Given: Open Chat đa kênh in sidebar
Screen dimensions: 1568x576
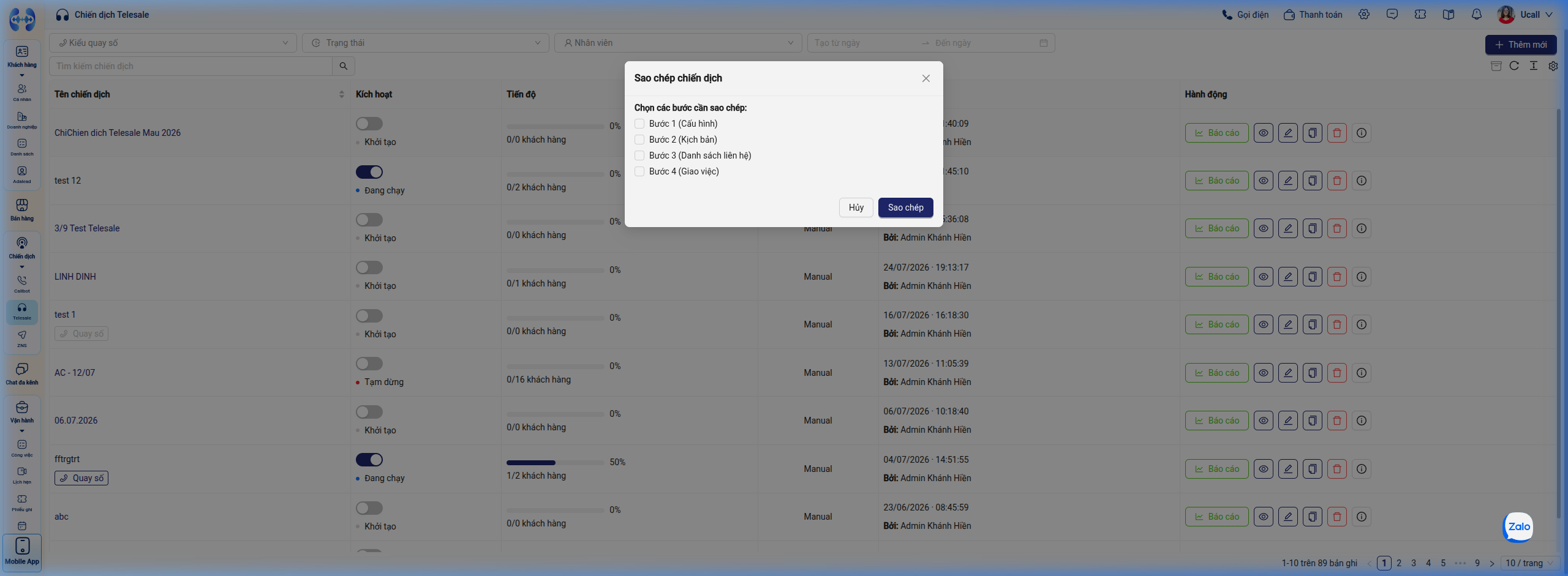Looking at the screenshot, I should (22, 374).
